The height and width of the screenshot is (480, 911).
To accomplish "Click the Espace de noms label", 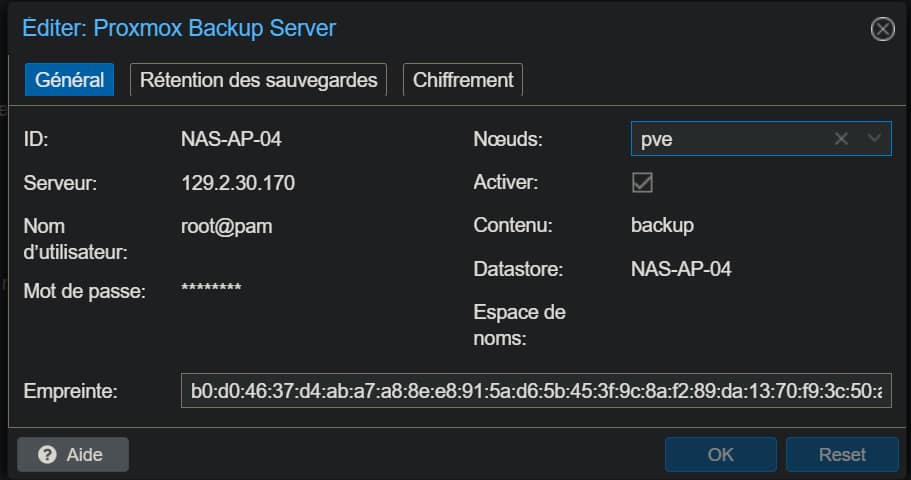I will (519, 325).
